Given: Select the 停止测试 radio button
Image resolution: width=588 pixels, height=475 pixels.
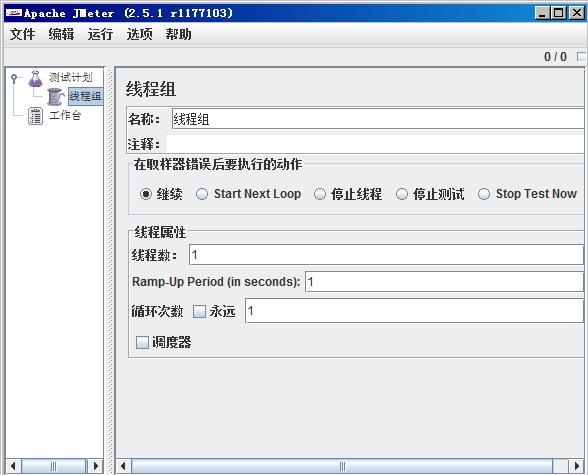Looking at the screenshot, I should click(402, 194).
